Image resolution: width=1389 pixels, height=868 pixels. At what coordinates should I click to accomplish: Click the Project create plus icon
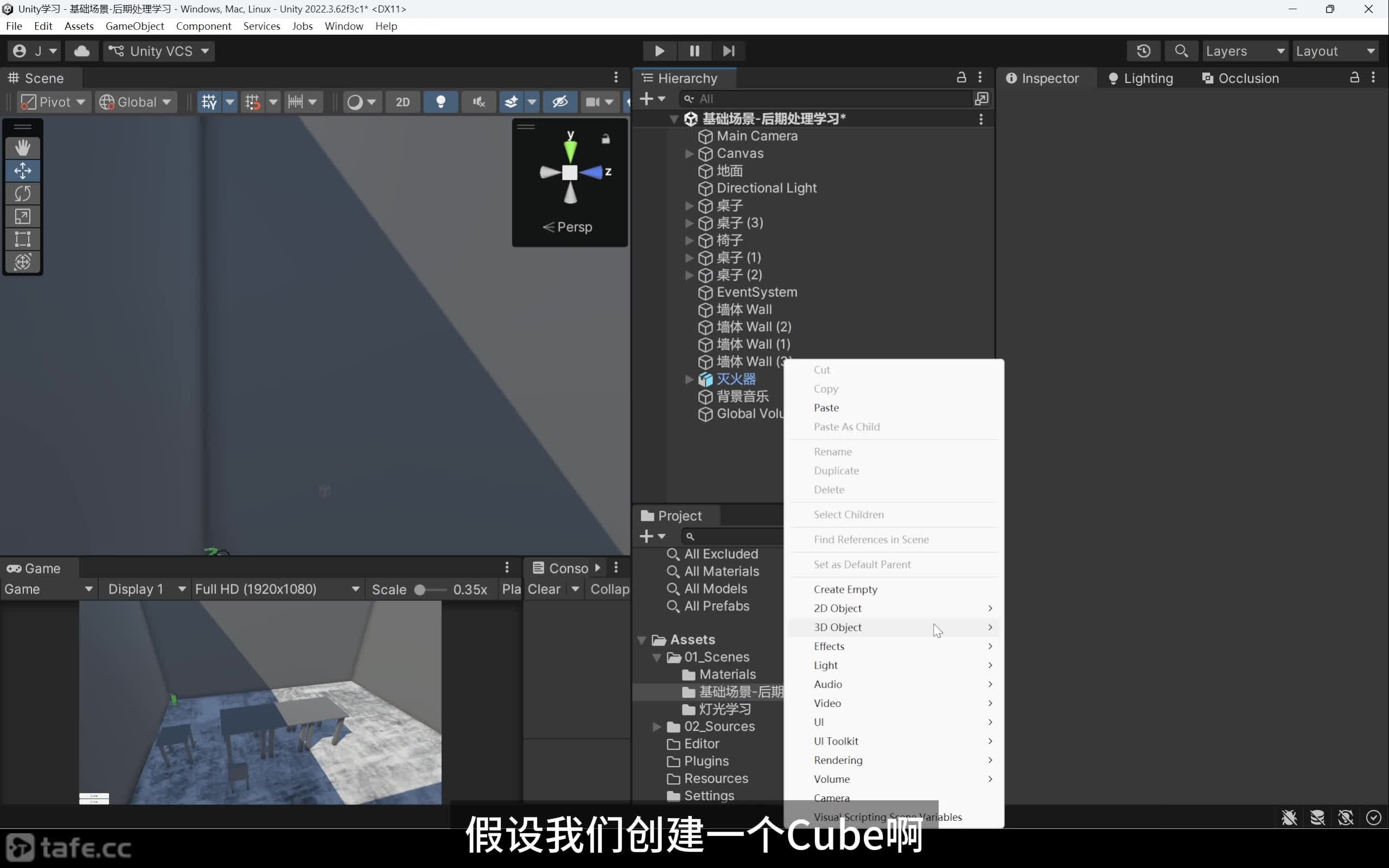click(646, 536)
